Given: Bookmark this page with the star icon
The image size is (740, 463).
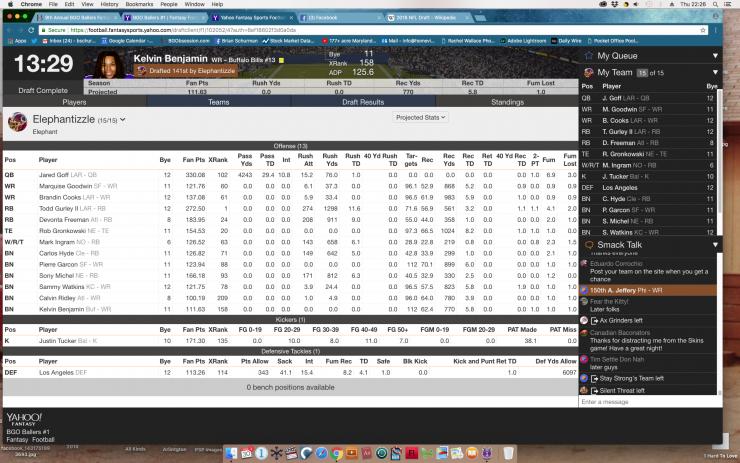Looking at the screenshot, I should point(703,30).
